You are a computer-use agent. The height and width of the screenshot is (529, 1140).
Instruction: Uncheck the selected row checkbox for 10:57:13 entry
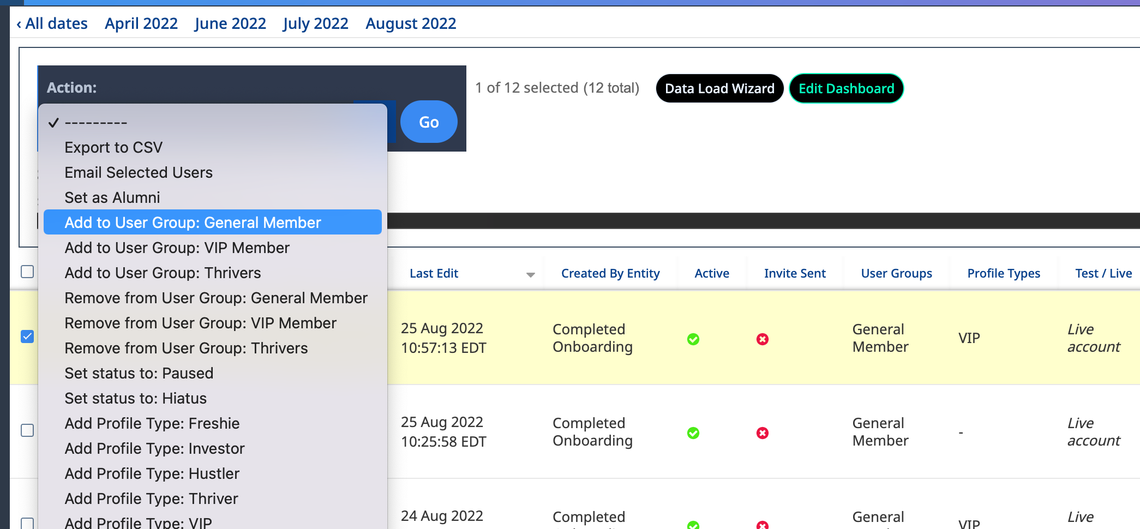pyautogui.click(x=27, y=336)
